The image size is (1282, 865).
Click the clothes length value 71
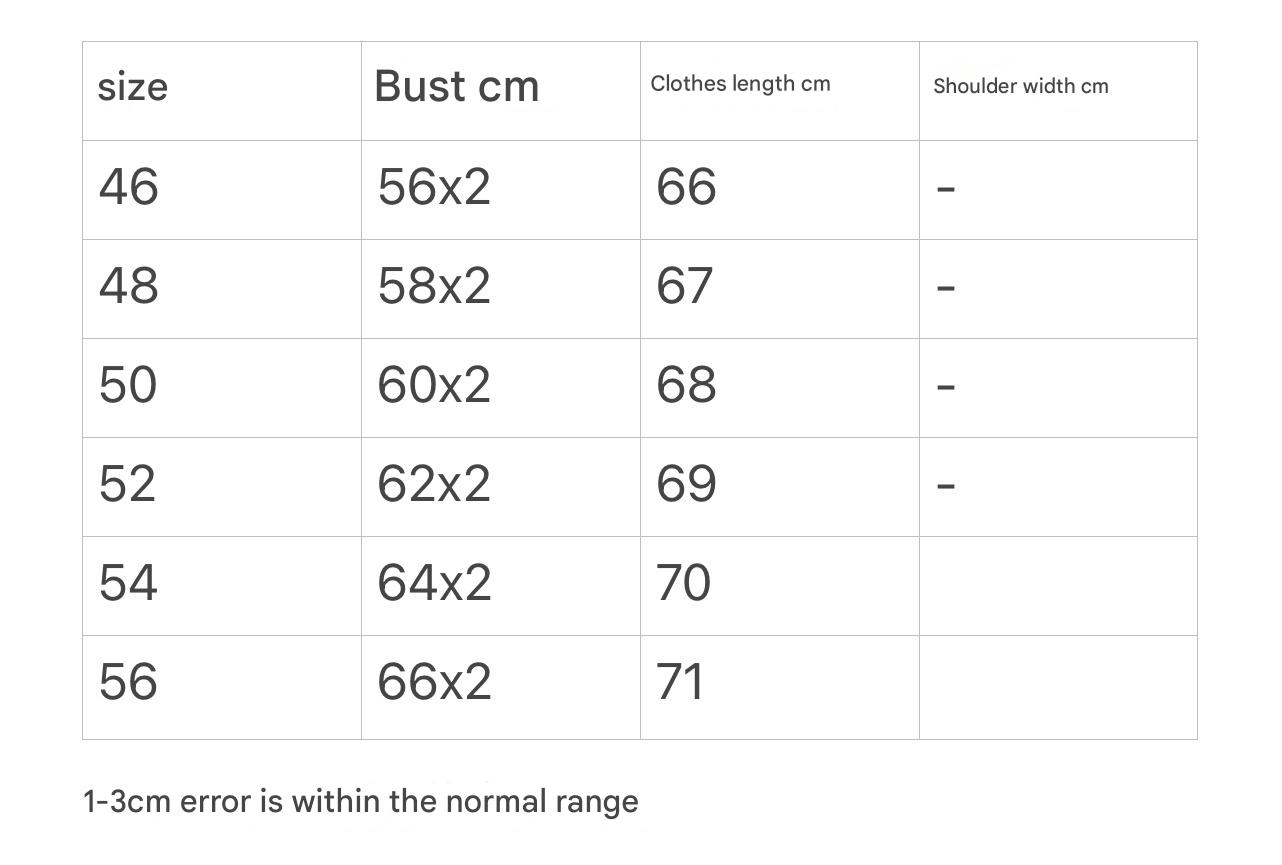point(681,682)
